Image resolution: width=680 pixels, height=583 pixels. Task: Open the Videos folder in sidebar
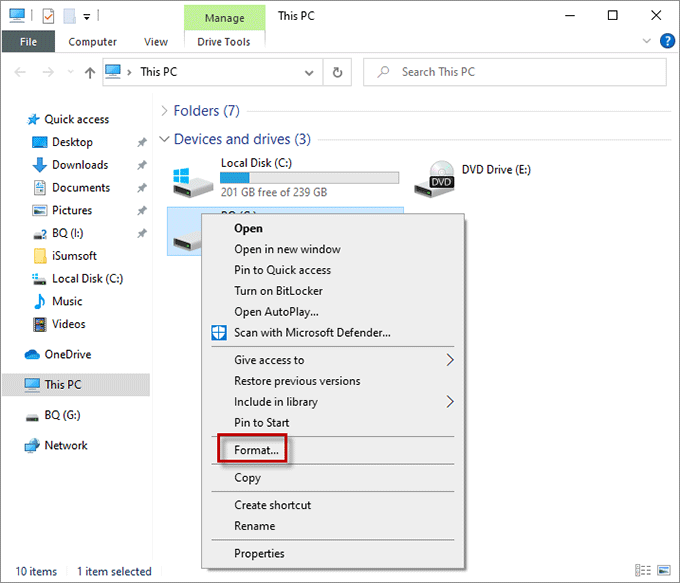point(39,324)
